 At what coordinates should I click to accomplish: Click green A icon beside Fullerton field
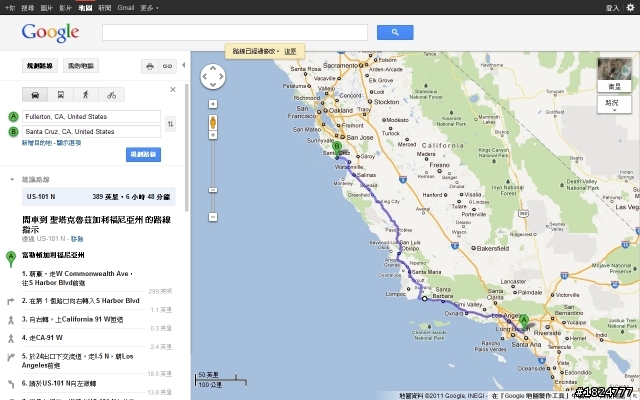tap(13, 117)
